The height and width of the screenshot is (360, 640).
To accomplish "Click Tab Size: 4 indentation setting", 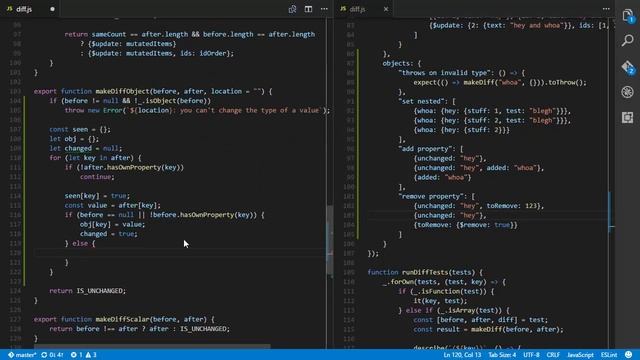I will pos(502,355).
